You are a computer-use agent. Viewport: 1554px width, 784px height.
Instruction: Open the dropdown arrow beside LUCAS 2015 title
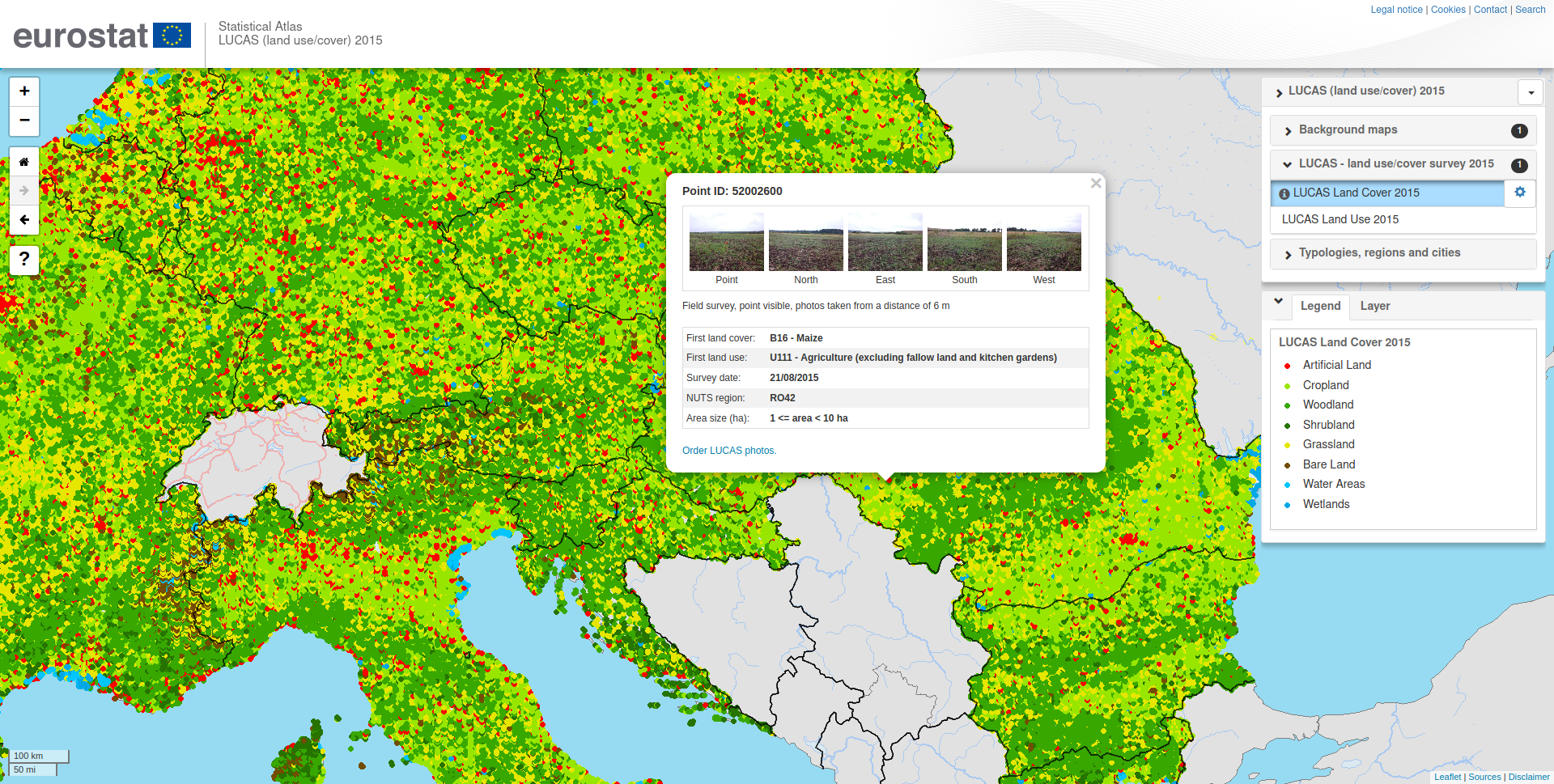pyautogui.click(x=1531, y=92)
